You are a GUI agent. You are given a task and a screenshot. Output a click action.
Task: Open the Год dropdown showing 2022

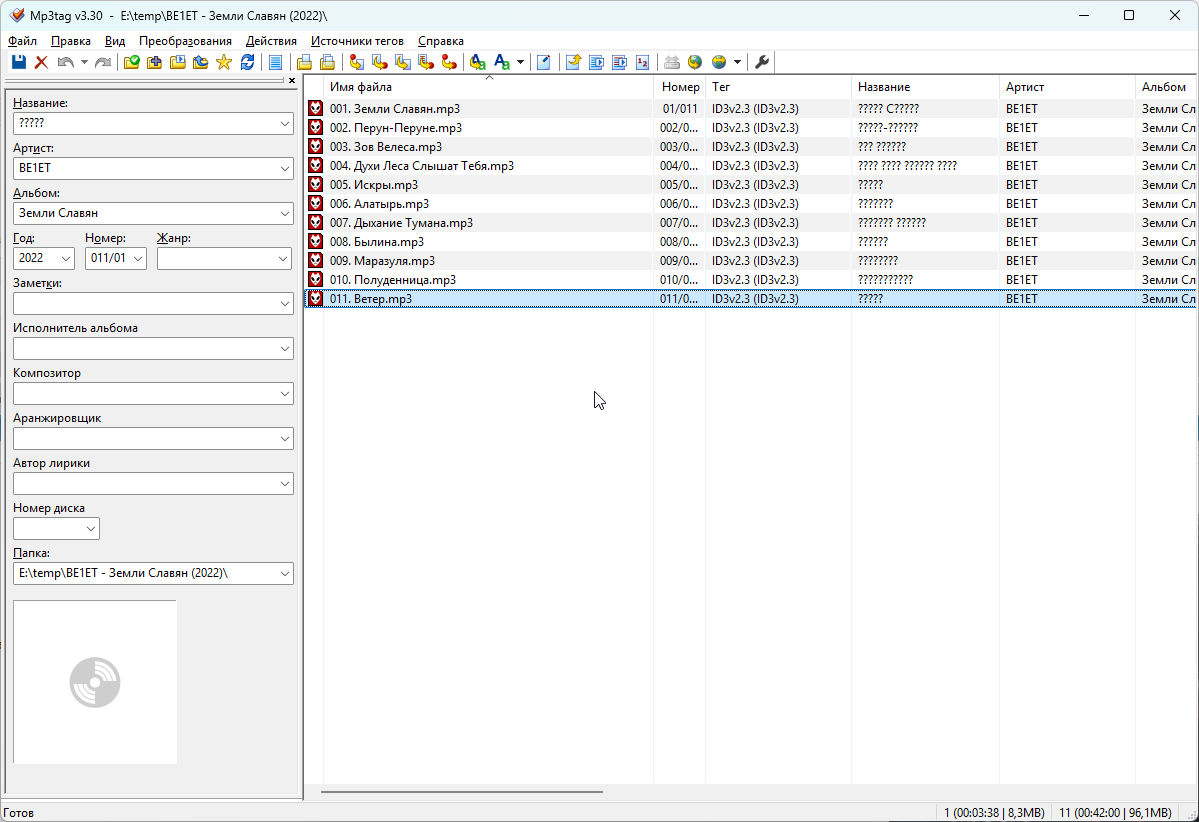(x=66, y=259)
